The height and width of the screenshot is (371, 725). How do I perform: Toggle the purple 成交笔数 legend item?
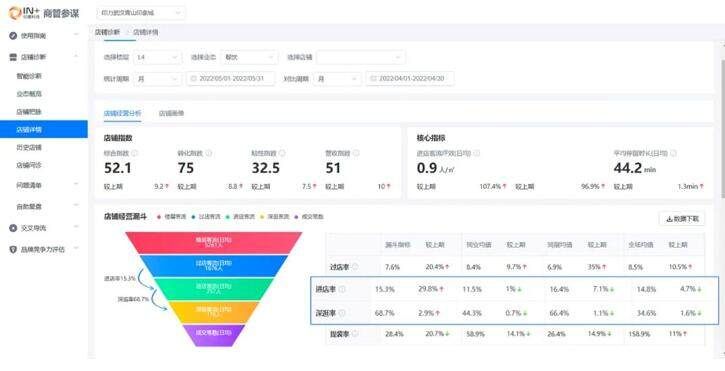(309, 216)
